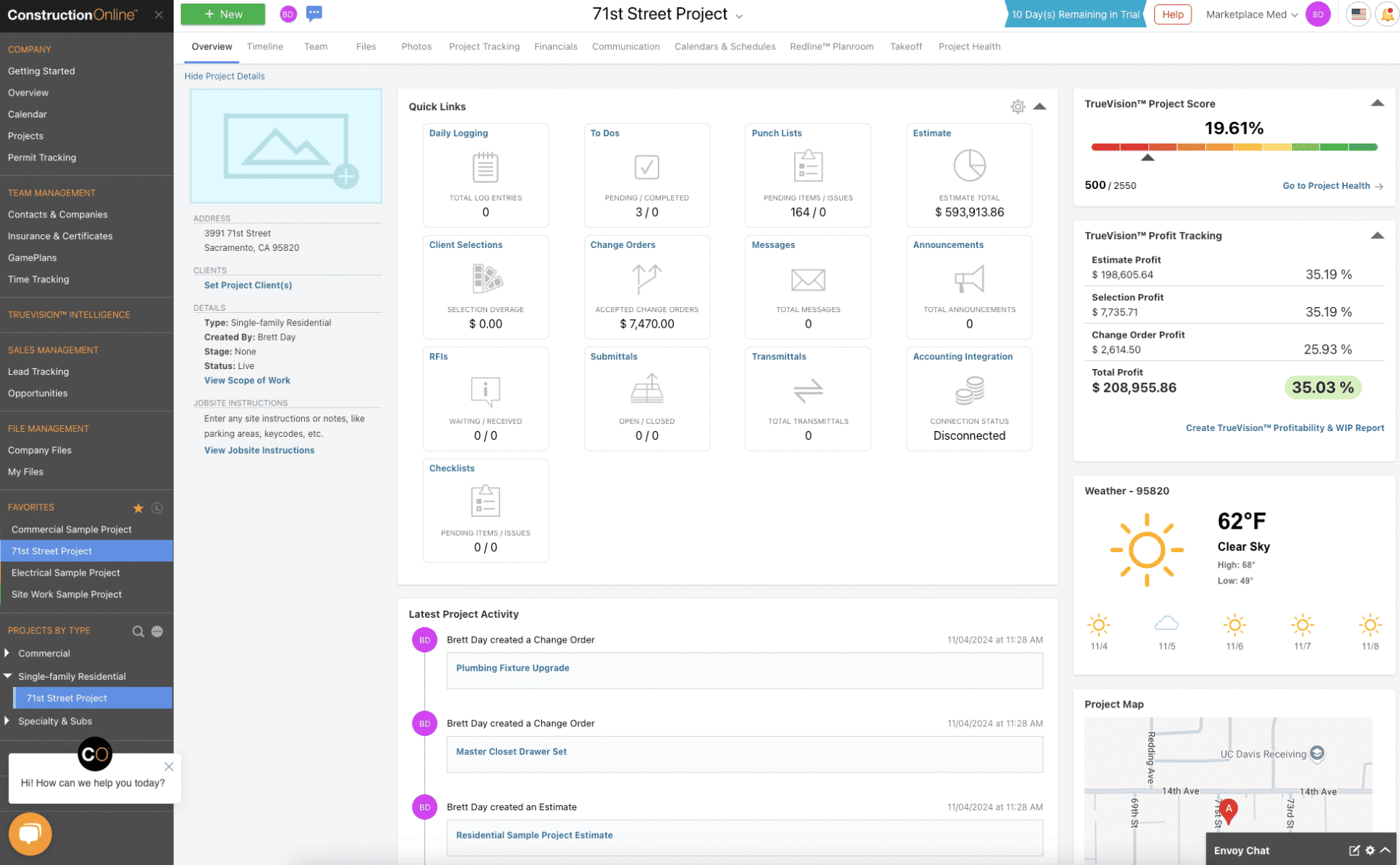Click Go to Project Health link

pyautogui.click(x=1326, y=186)
